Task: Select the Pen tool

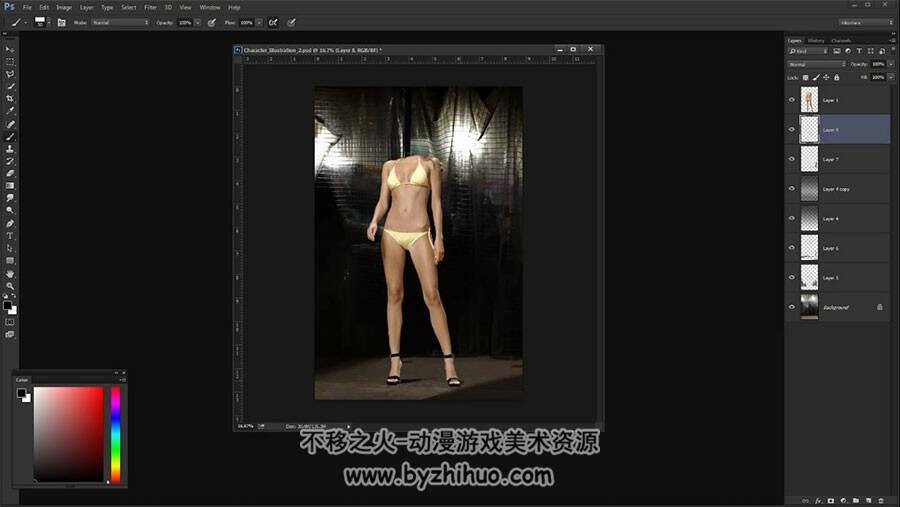Action: pyautogui.click(x=10, y=223)
